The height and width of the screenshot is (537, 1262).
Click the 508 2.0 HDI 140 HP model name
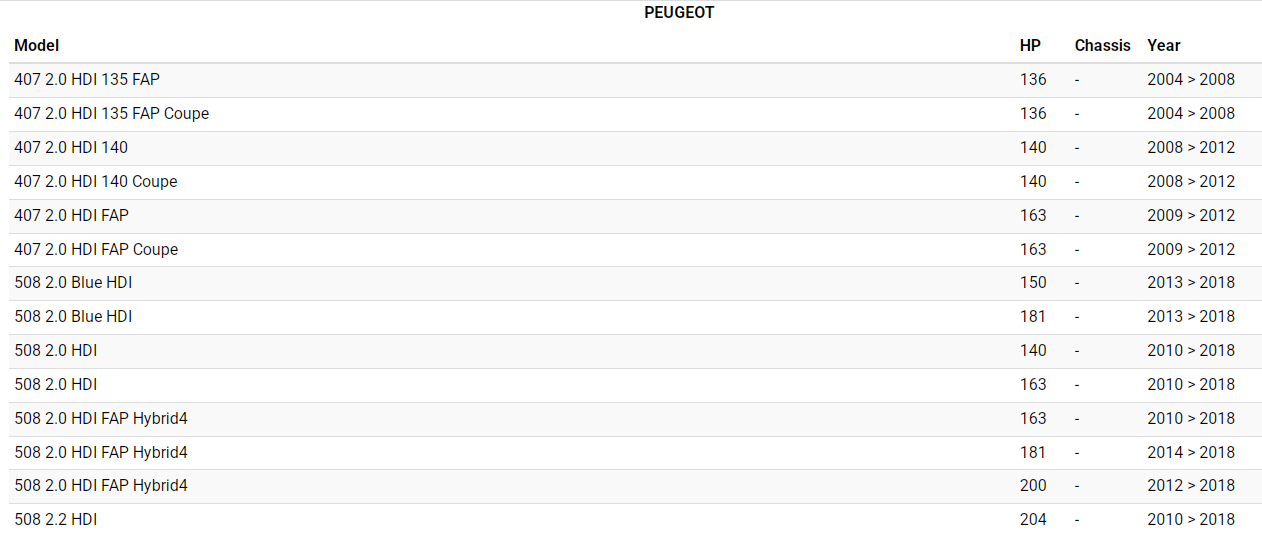point(56,350)
